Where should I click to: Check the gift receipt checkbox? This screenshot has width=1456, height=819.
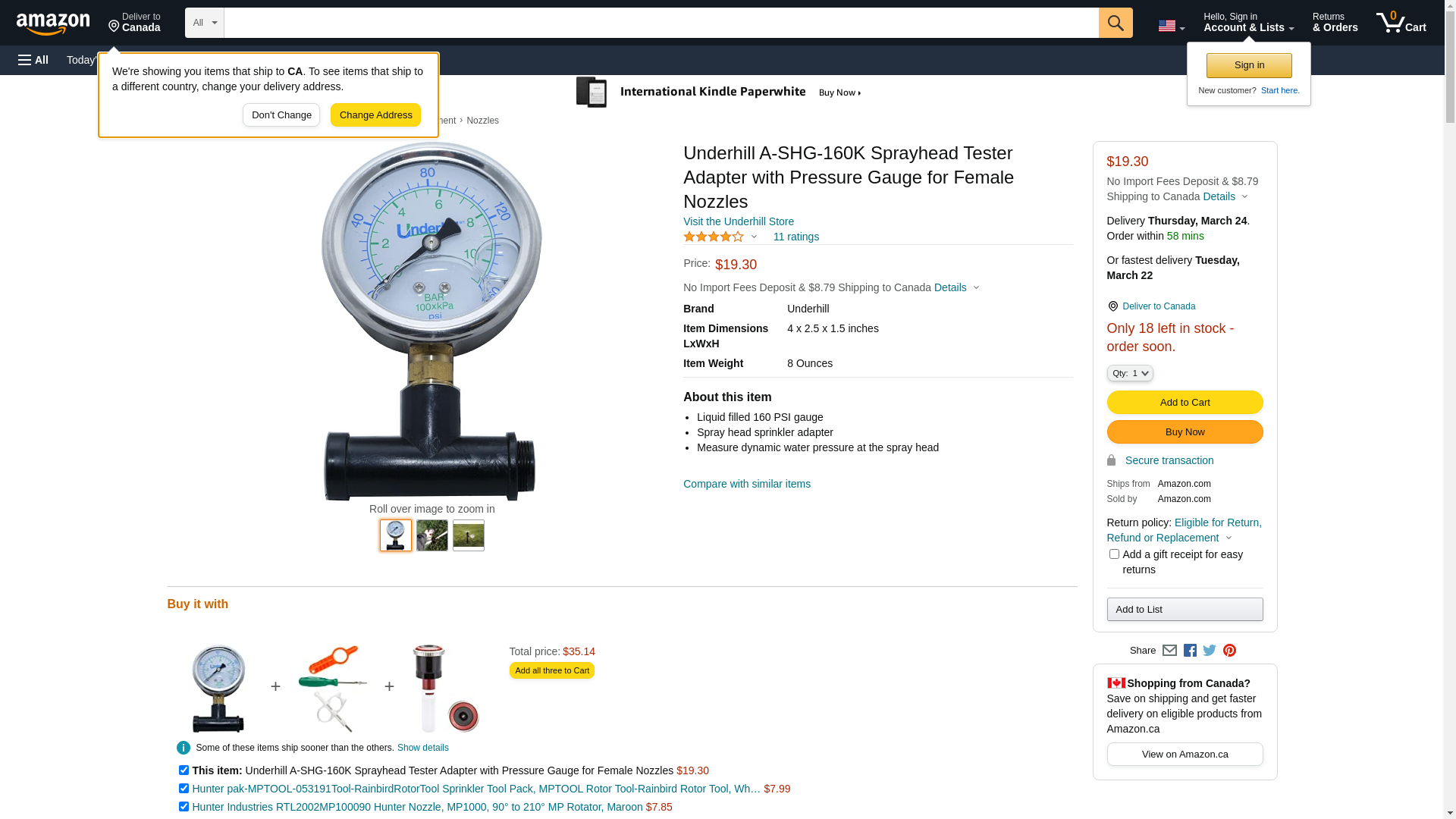click(1114, 554)
